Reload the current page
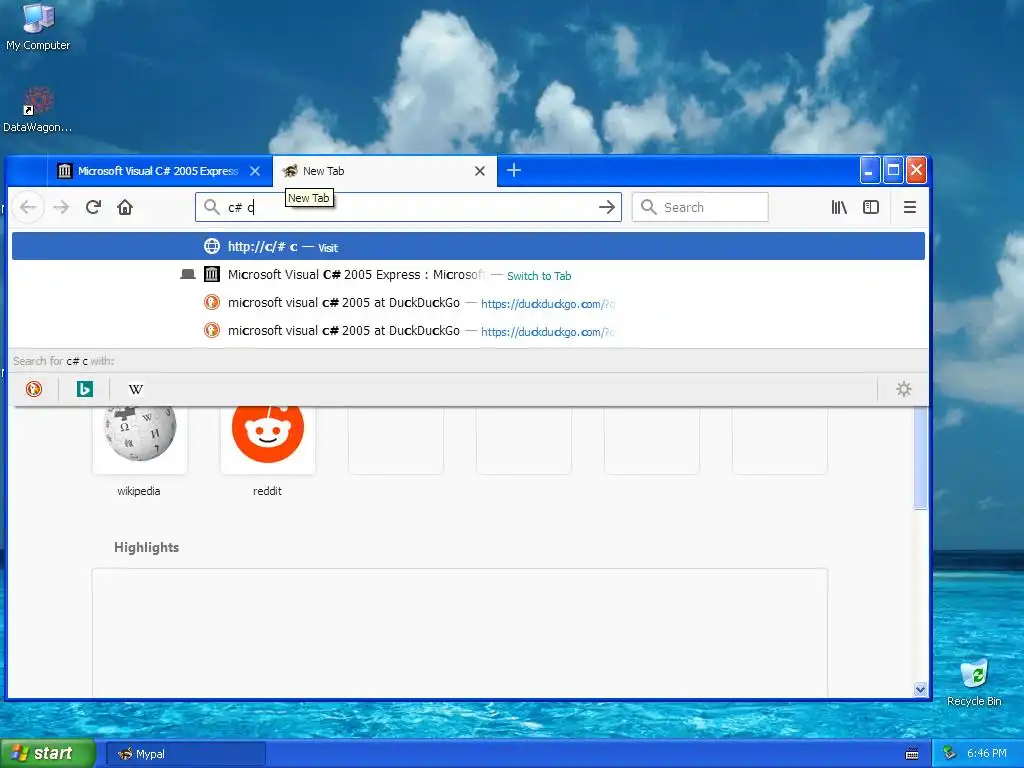This screenshot has width=1024, height=768. 93,207
